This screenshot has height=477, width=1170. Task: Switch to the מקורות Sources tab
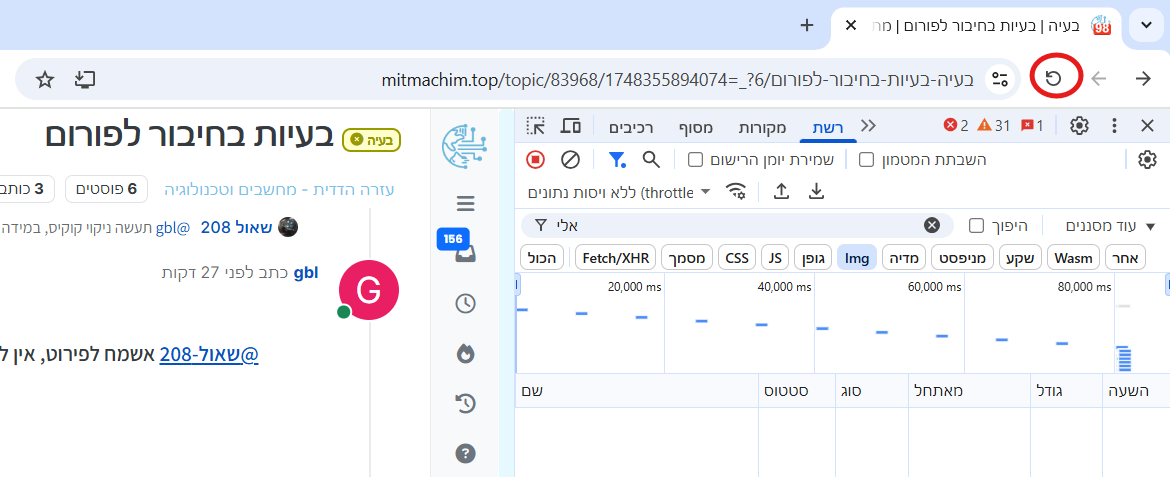(x=763, y=127)
